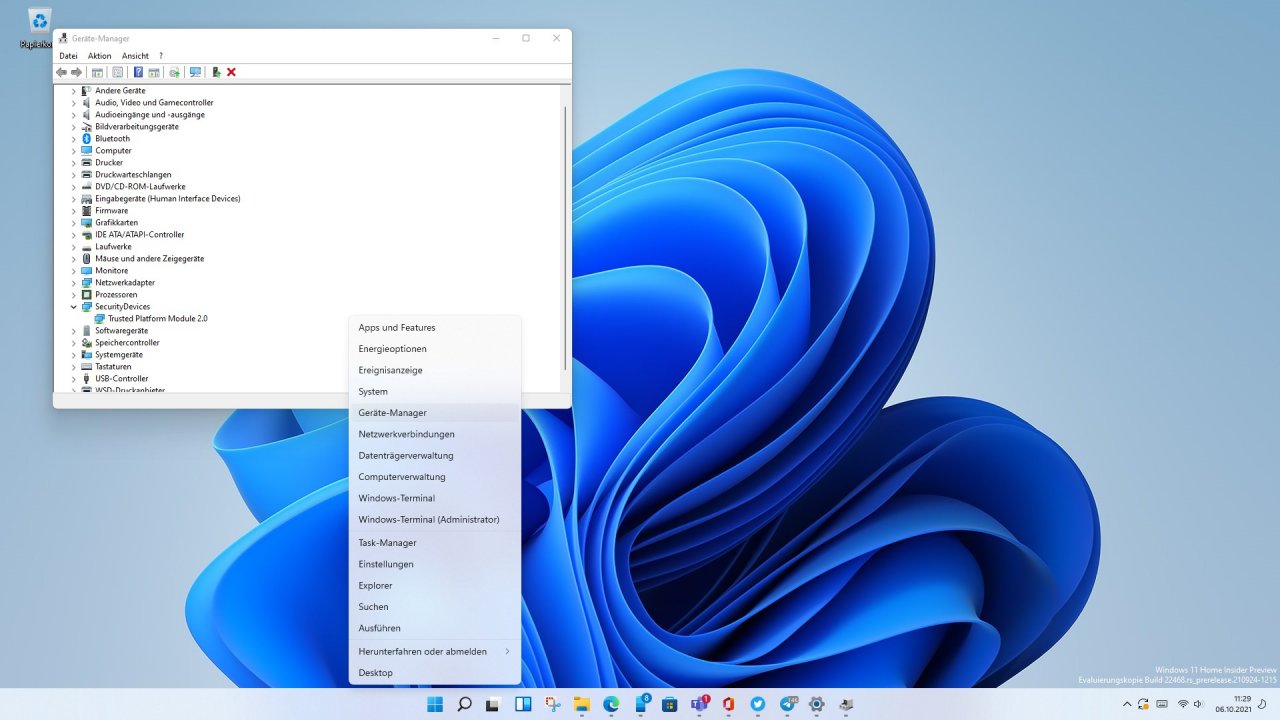Viewport: 1280px width, 720px height.
Task: Expand the USB-Controller node
Action: coord(74,379)
